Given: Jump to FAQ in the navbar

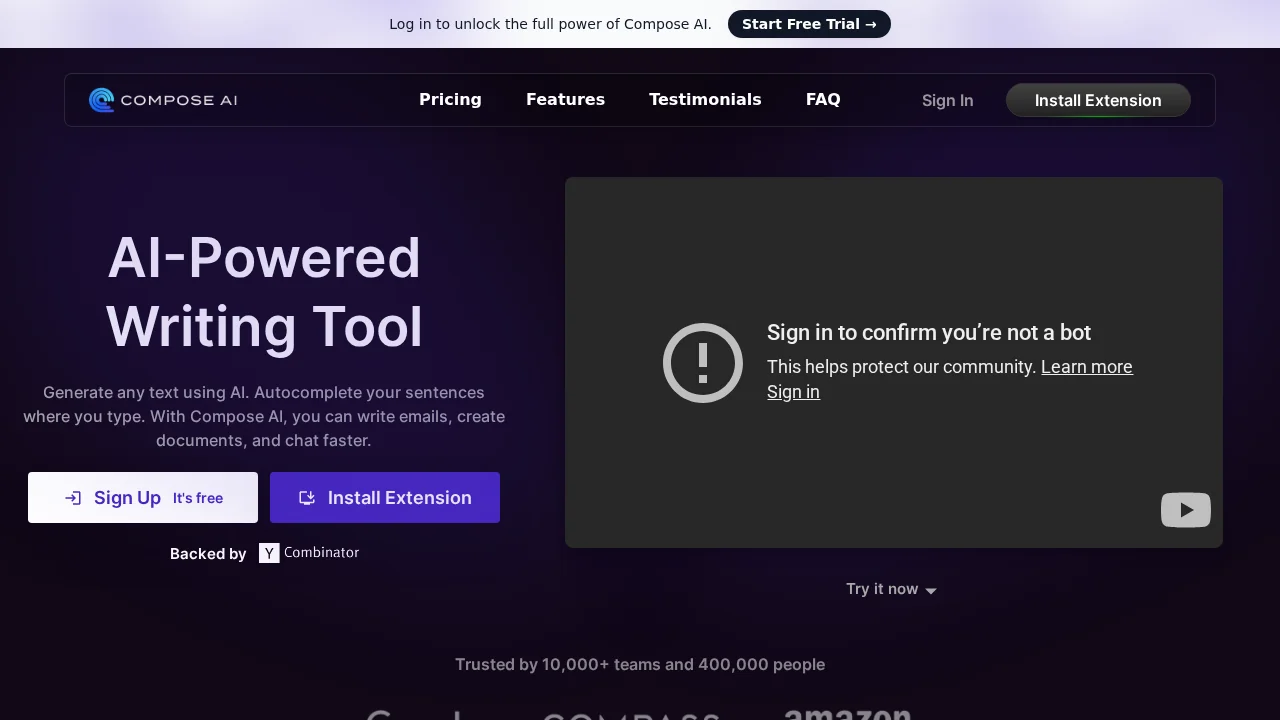Looking at the screenshot, I should point(823,100).
